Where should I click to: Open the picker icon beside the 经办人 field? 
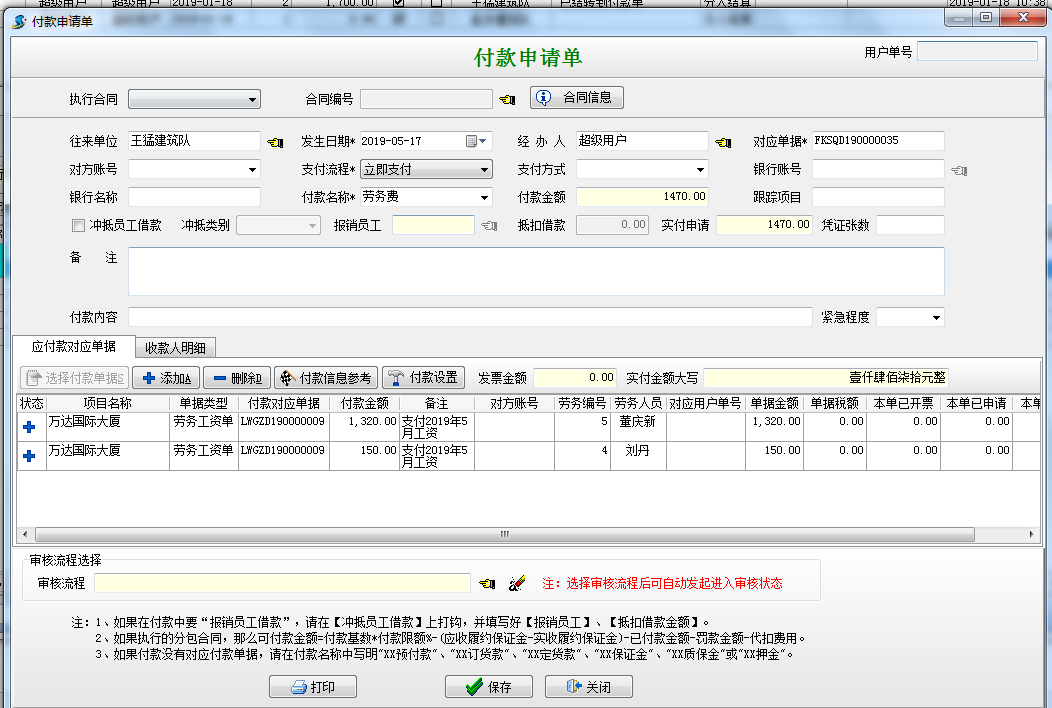(x=725, y=142)
